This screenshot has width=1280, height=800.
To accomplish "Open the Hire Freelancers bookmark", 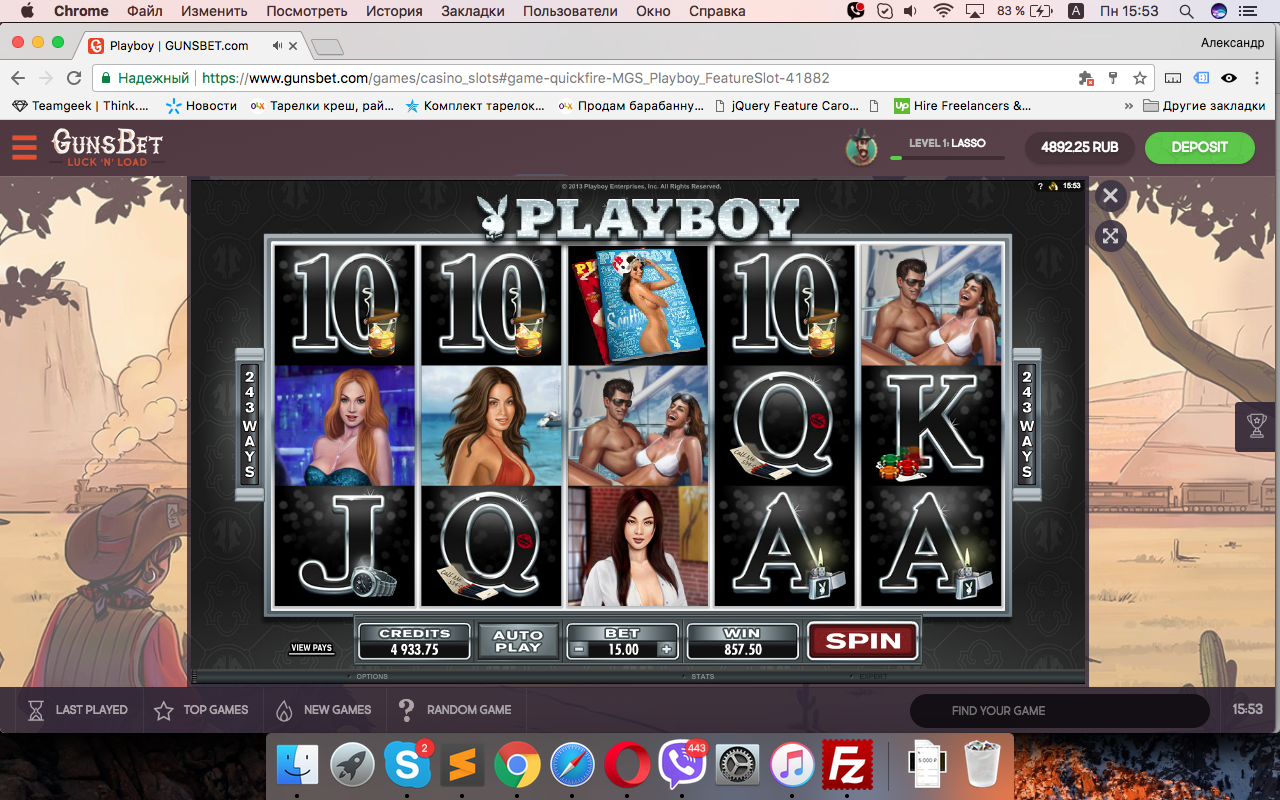I will click(x=962, y=105).
